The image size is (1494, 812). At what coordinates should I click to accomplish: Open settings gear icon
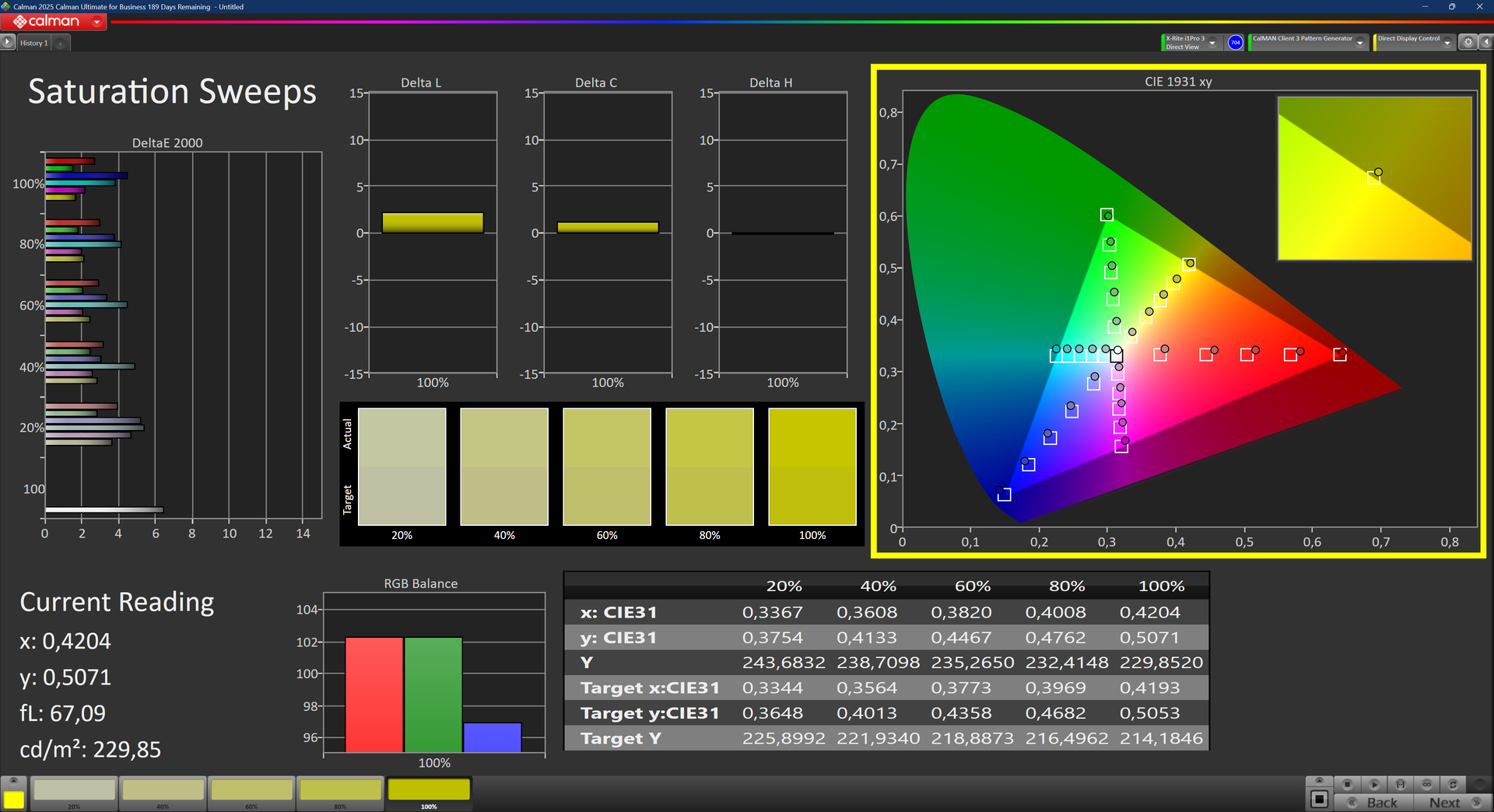(x=1468, y=43)
